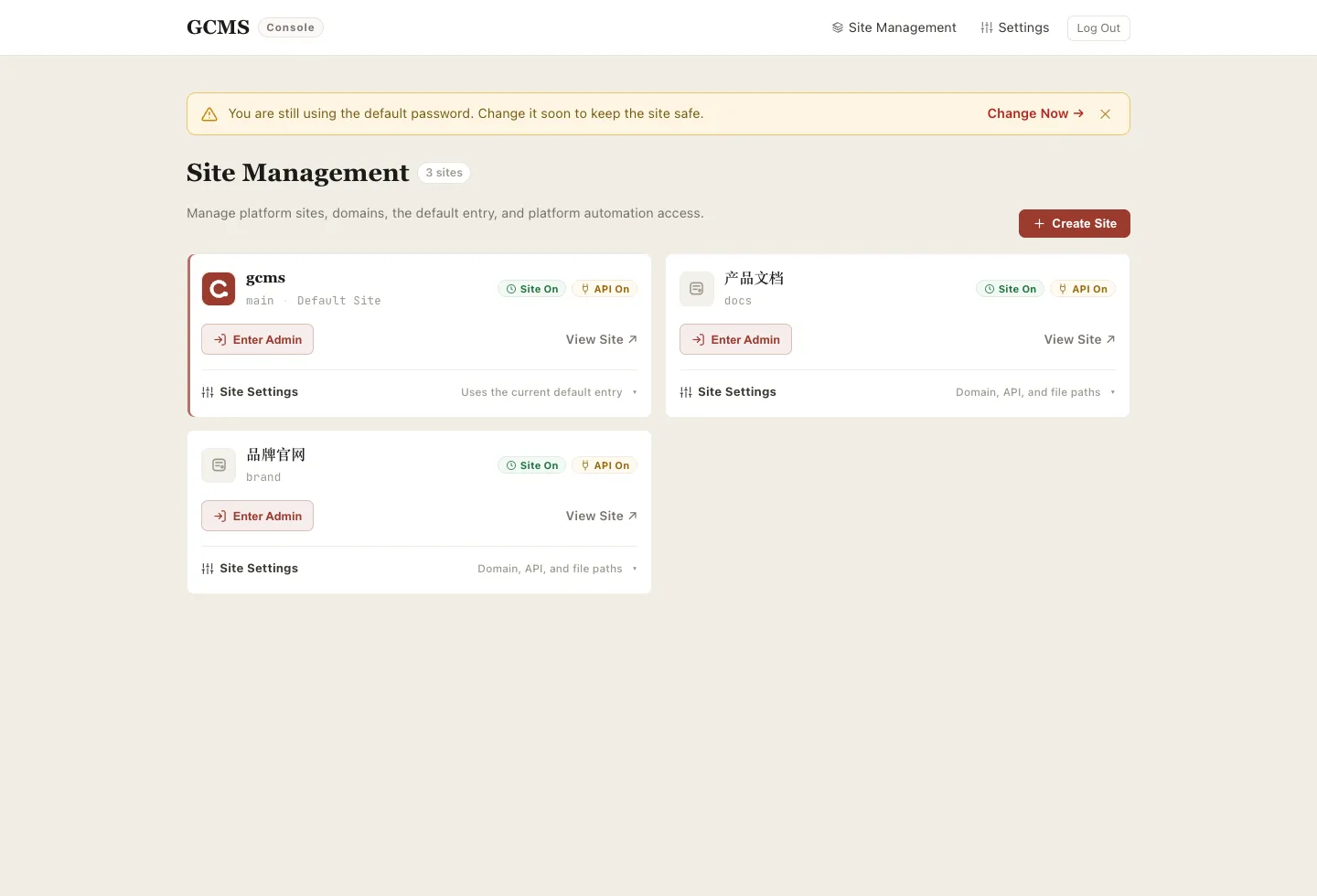
Task: Click the 品牌官网 site icon
Action: (x=219, y=465)
